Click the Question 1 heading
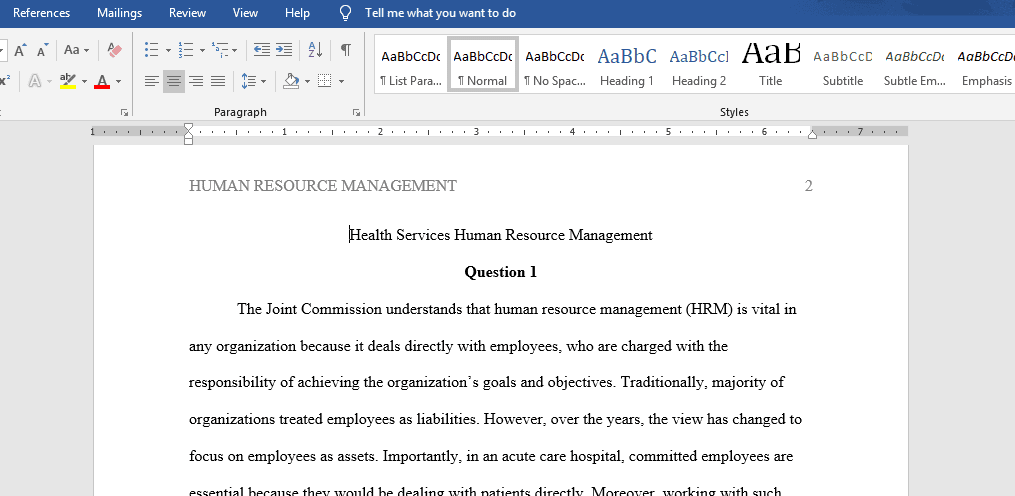 [x=501, y=272]
